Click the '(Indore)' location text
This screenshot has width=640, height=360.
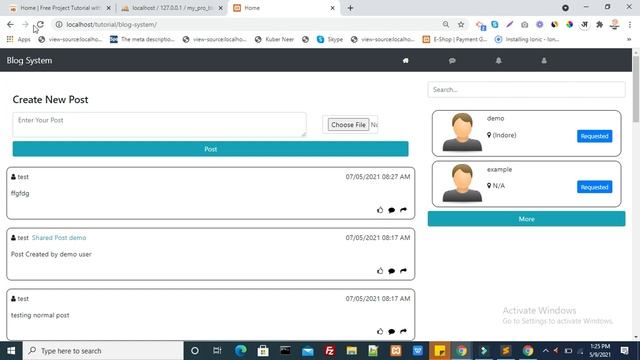tap(504, 135)
